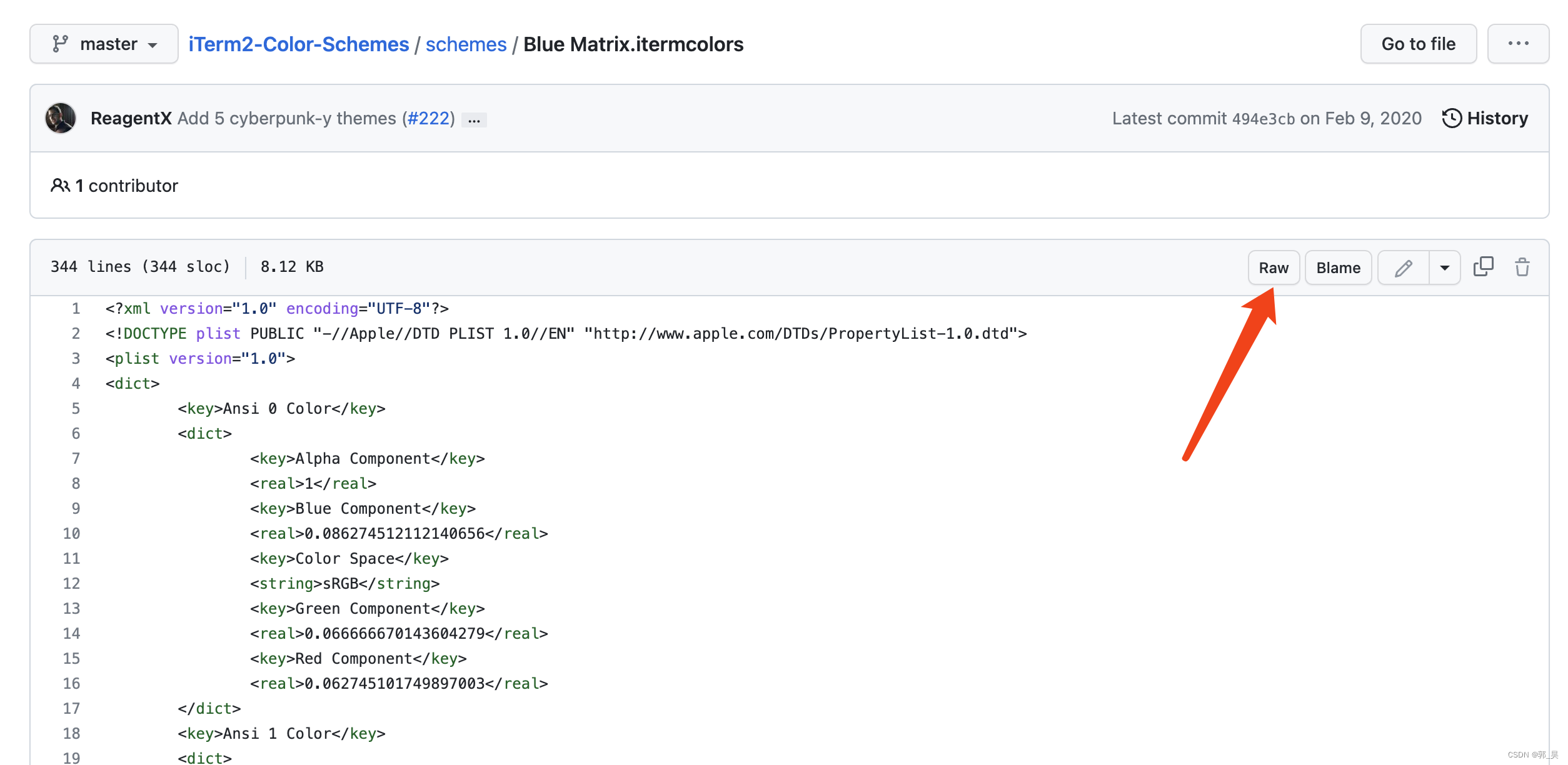Click the History clock icon
The image size is (1568, 765).
(x=1452, y=118)
